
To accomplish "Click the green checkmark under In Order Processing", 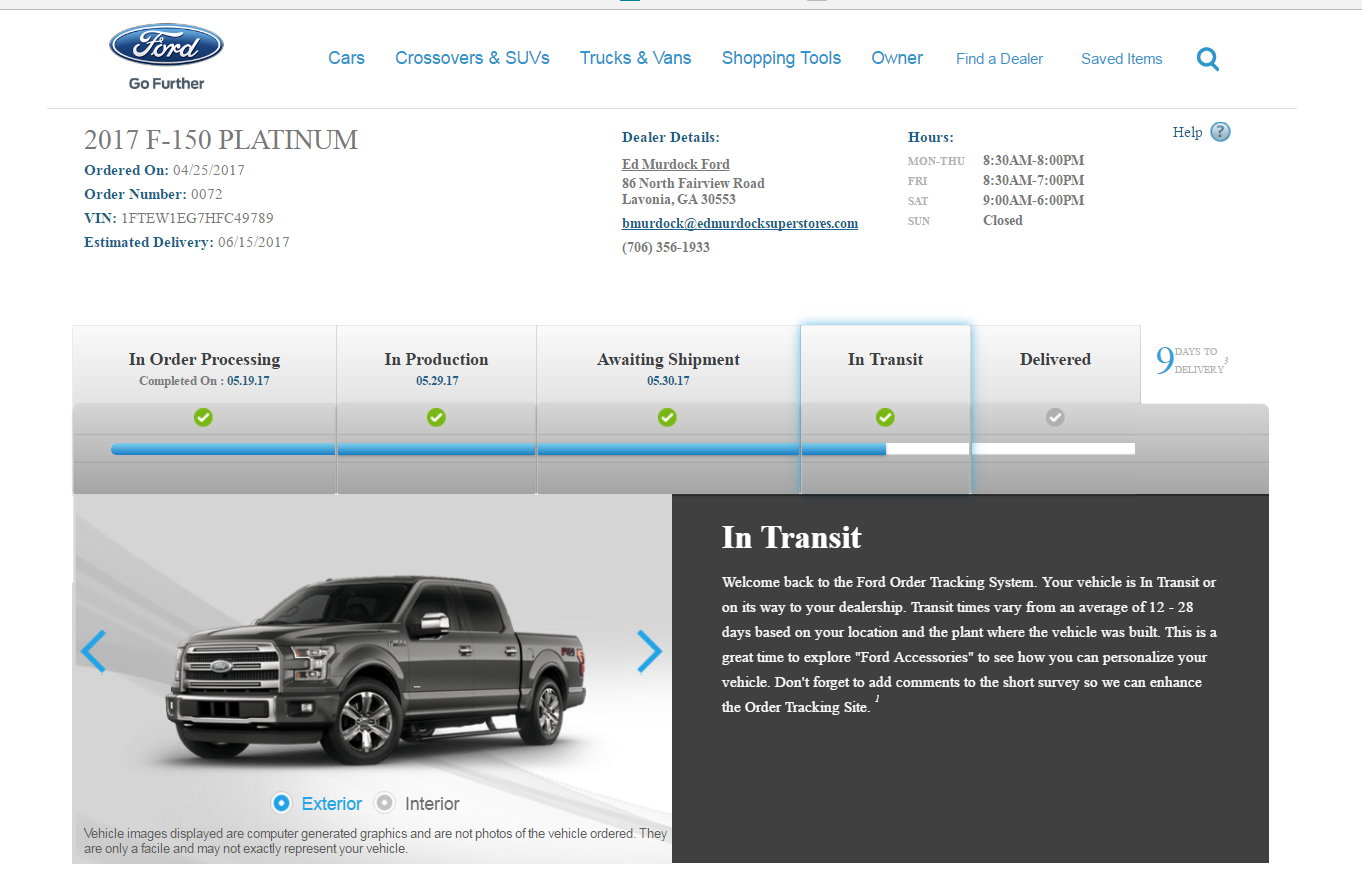I will [x=203, y=417].
